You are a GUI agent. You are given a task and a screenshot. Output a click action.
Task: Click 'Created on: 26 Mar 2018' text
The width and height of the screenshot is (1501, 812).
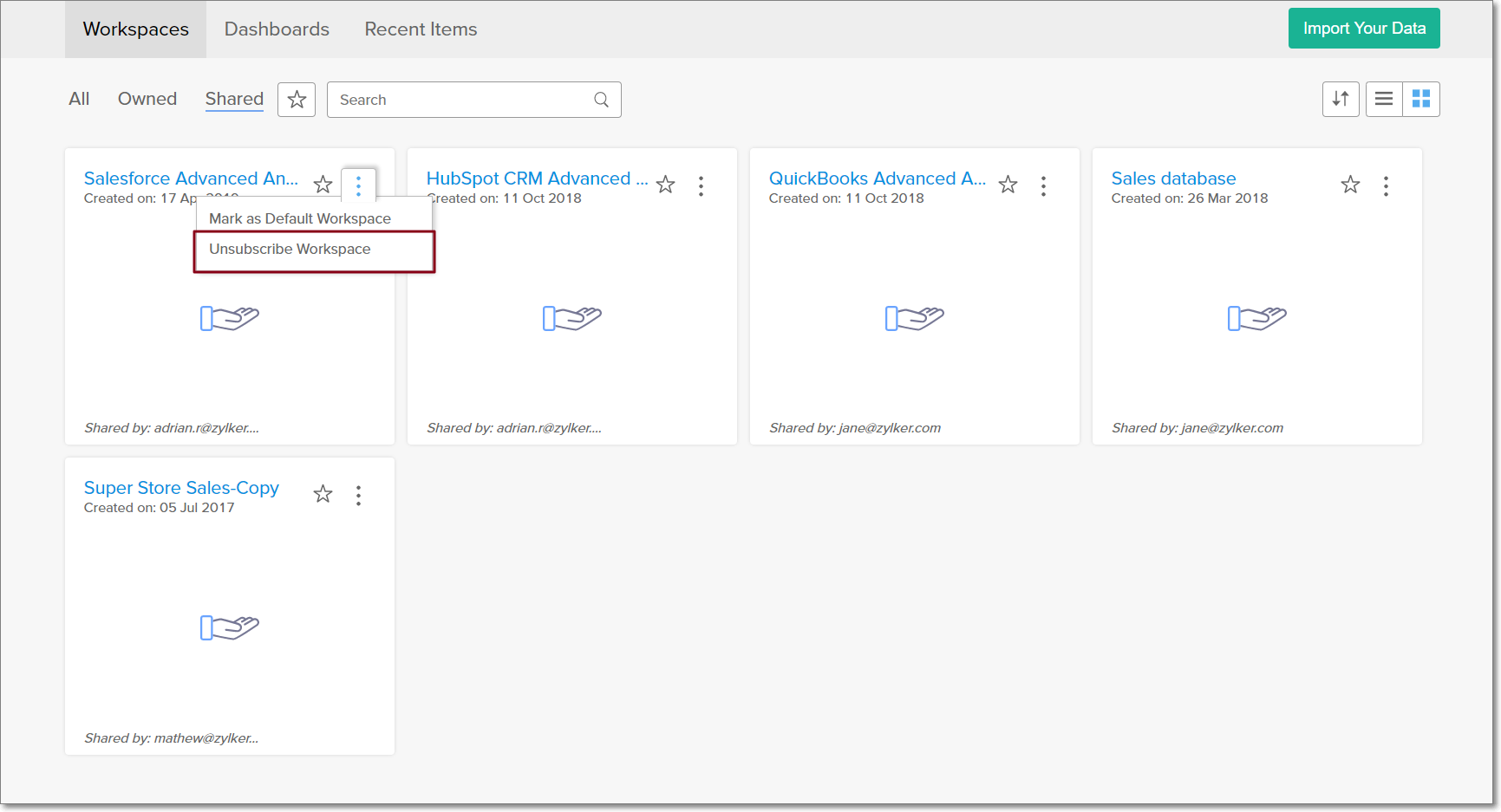point(1190,198)
